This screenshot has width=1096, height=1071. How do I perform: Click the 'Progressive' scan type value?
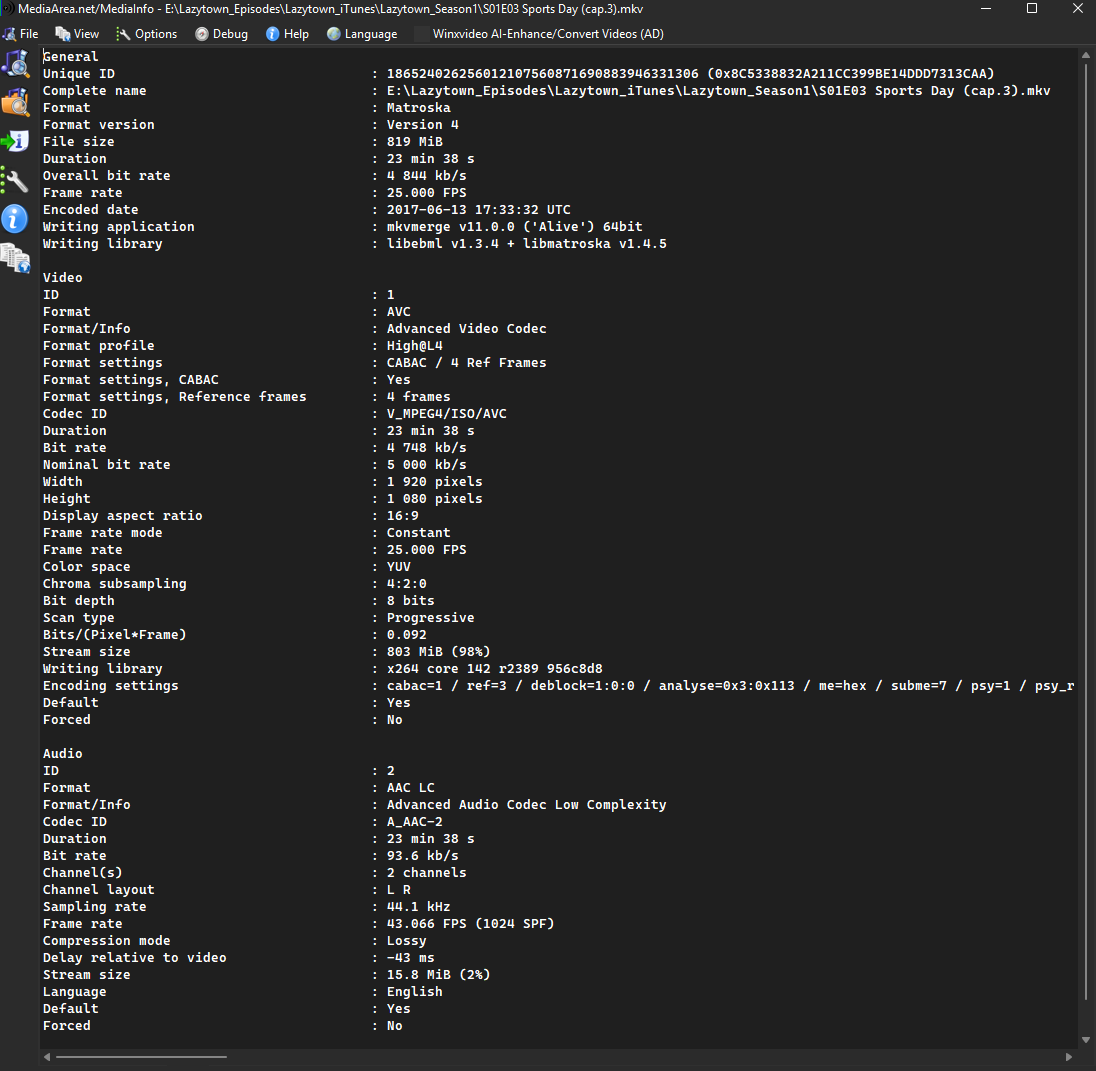point(431,618)
